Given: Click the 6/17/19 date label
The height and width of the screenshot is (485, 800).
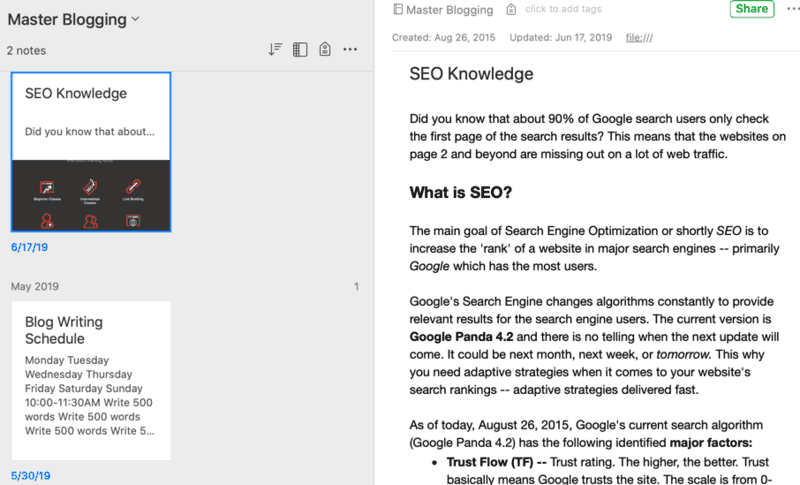Looking at the screenshot, I should pyautogui.click(x=30, y=247).
